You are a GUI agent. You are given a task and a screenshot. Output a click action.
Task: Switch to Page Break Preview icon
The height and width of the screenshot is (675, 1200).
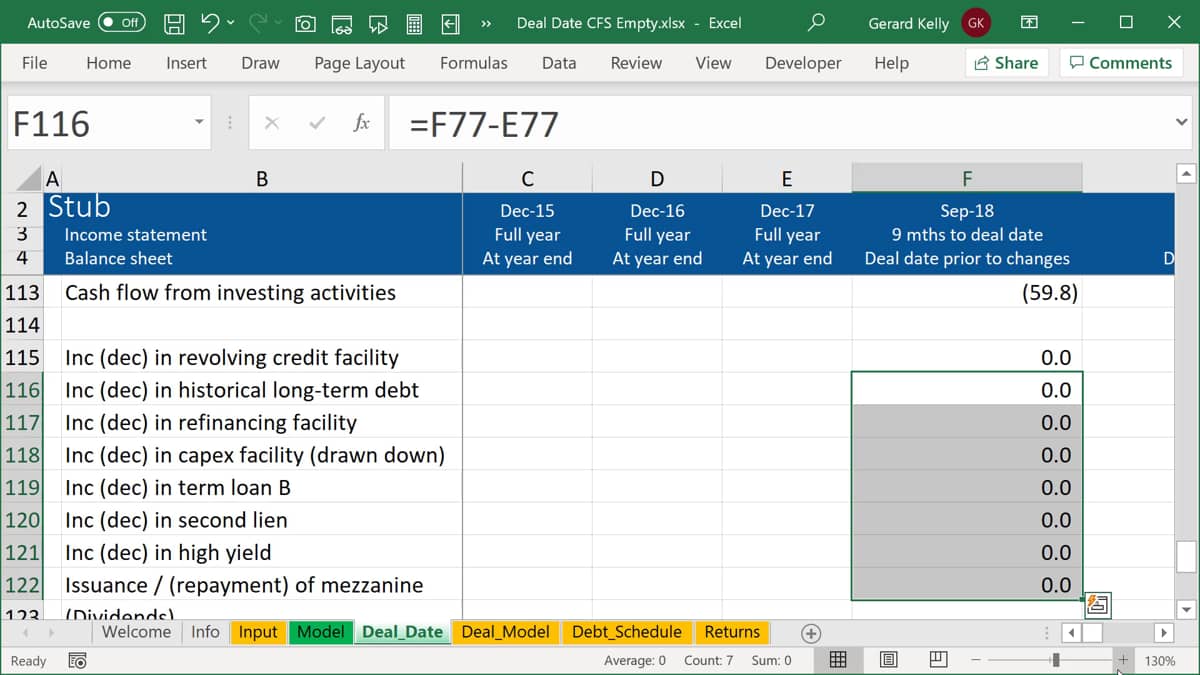coord(937,660)
